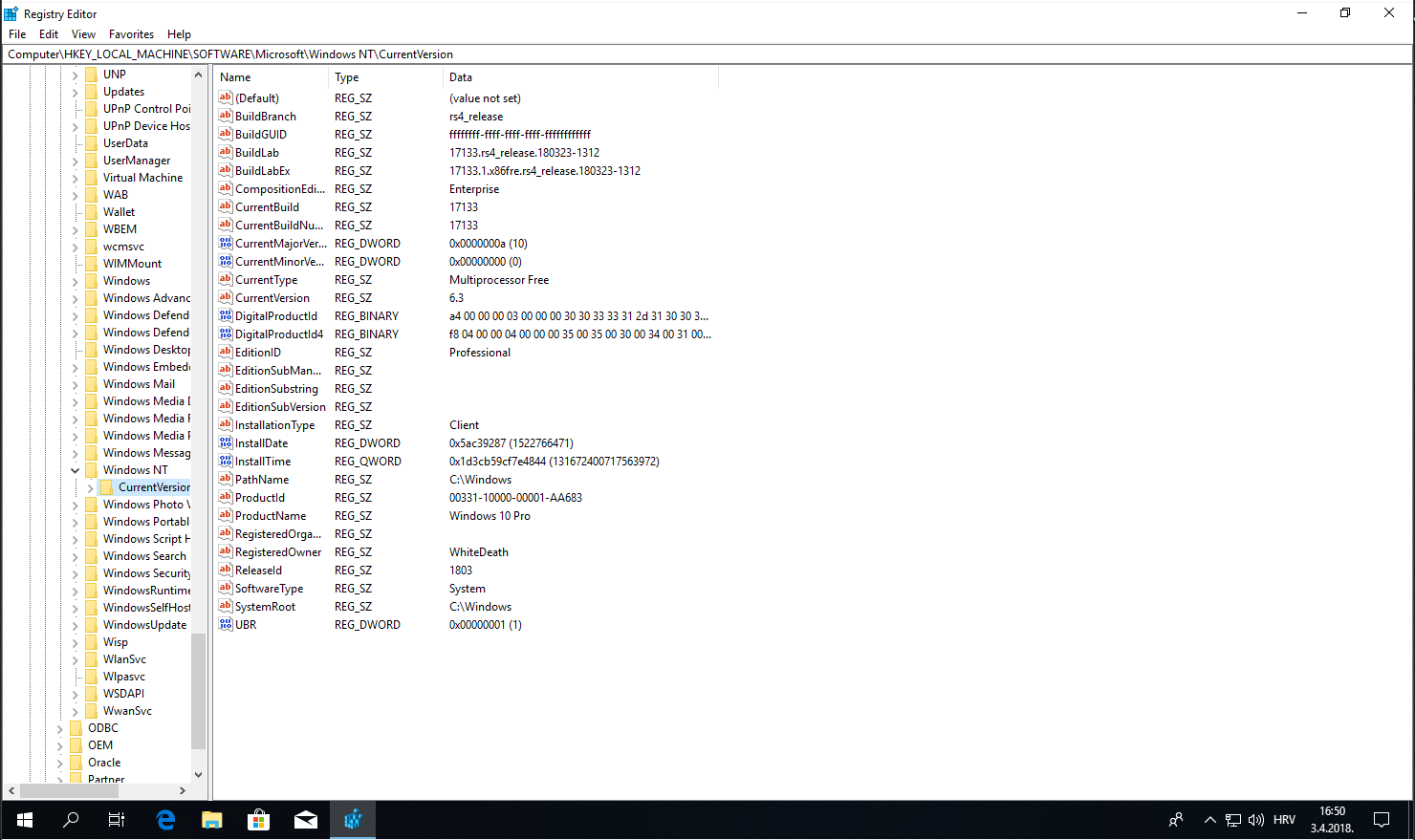The image size is (1415, 840).
Task: Click the CurrentMajorVersionNumber DWORD icon
Action: pos(226,243)
